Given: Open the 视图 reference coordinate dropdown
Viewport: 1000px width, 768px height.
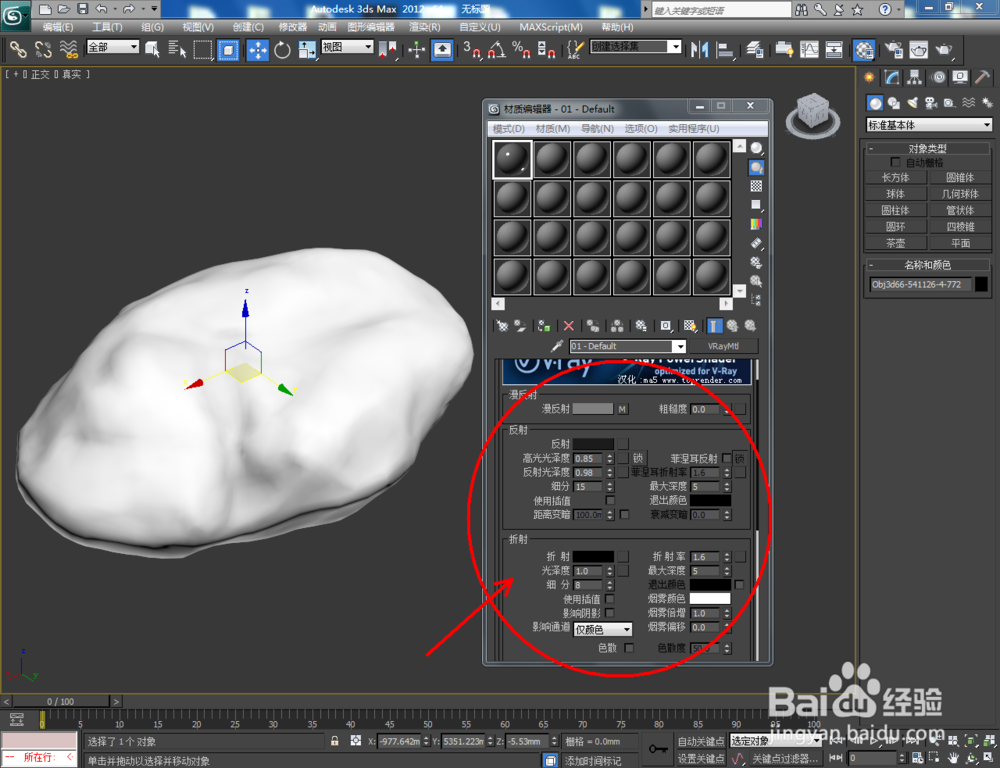Looking at the screenshot, I should click(347, 47).
